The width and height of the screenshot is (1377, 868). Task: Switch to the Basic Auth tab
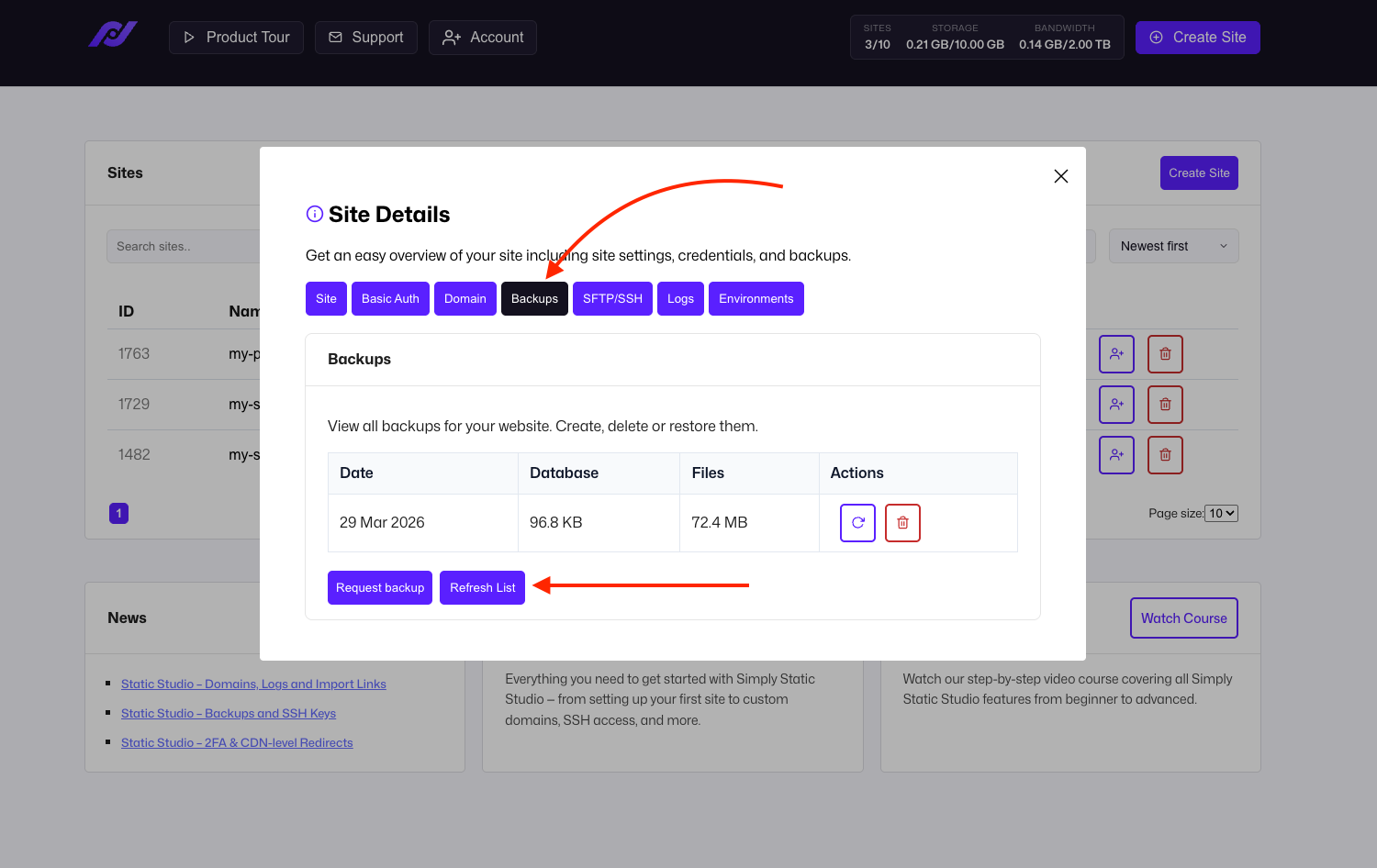[x=390, y=299]
